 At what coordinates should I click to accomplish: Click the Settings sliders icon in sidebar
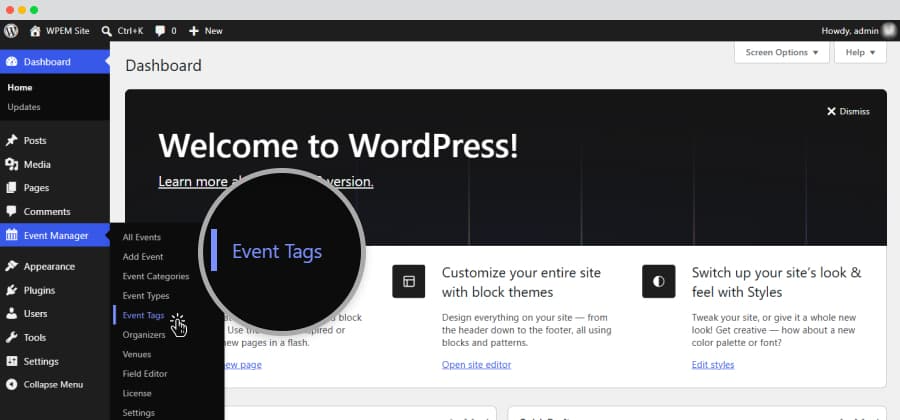11,361
